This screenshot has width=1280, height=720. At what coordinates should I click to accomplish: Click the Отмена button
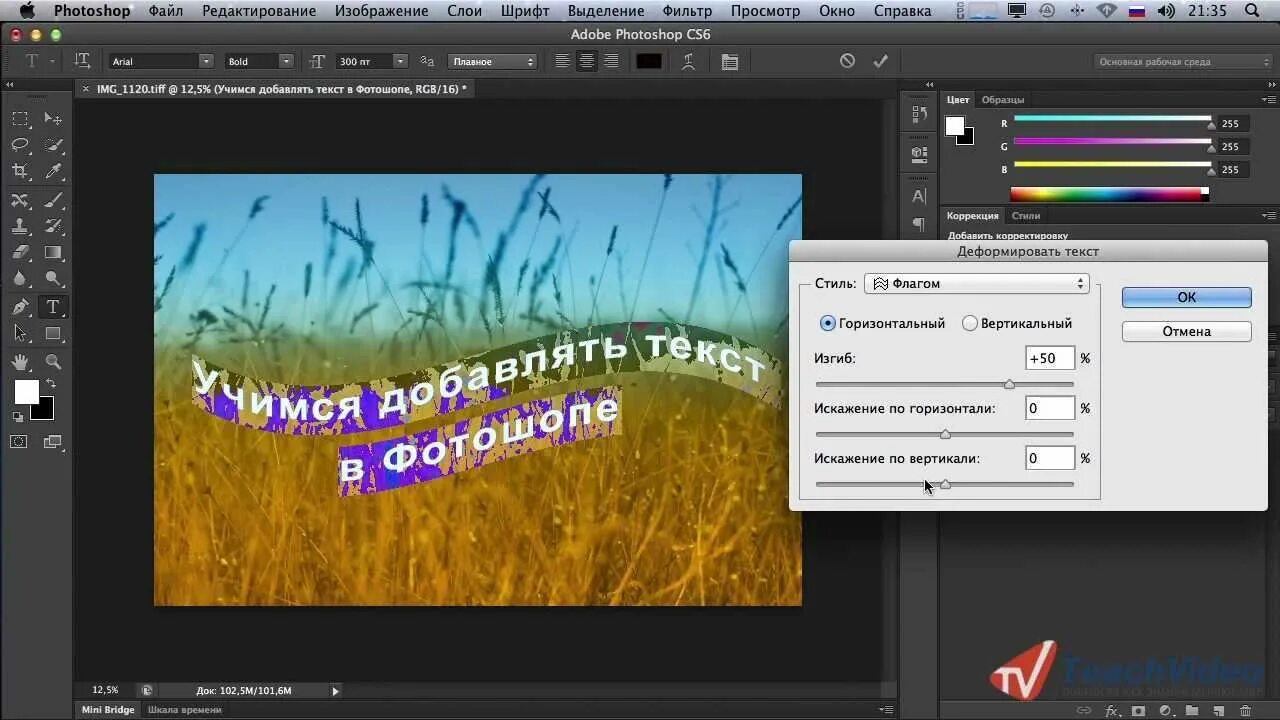(1186, 331)
